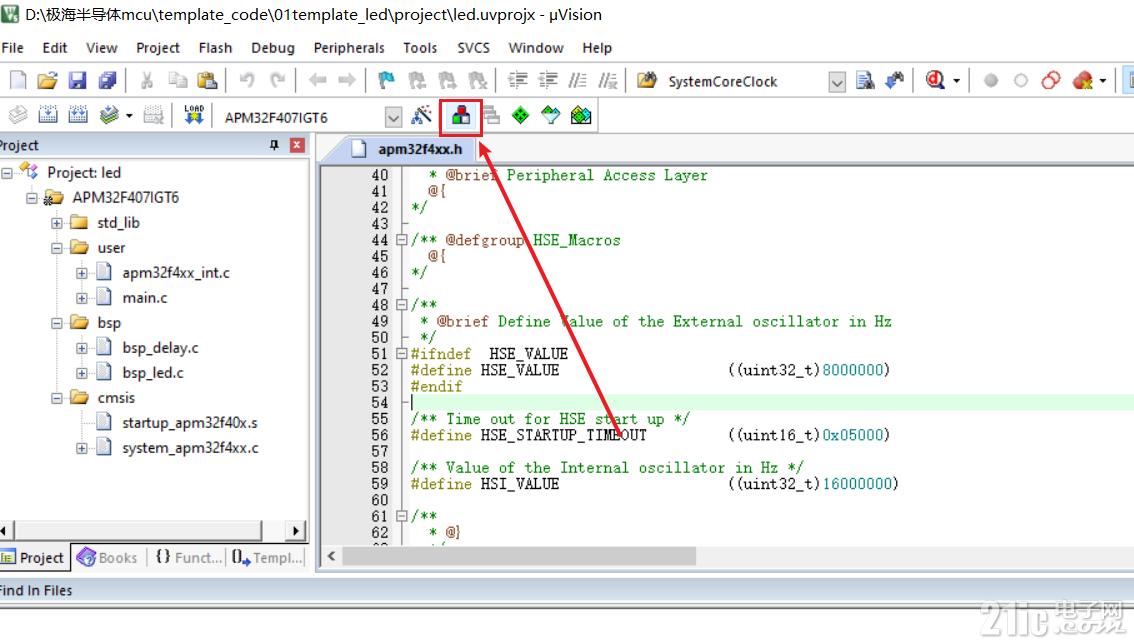
Task: Close the Project panel with the red X
Action: coord(297,145)
